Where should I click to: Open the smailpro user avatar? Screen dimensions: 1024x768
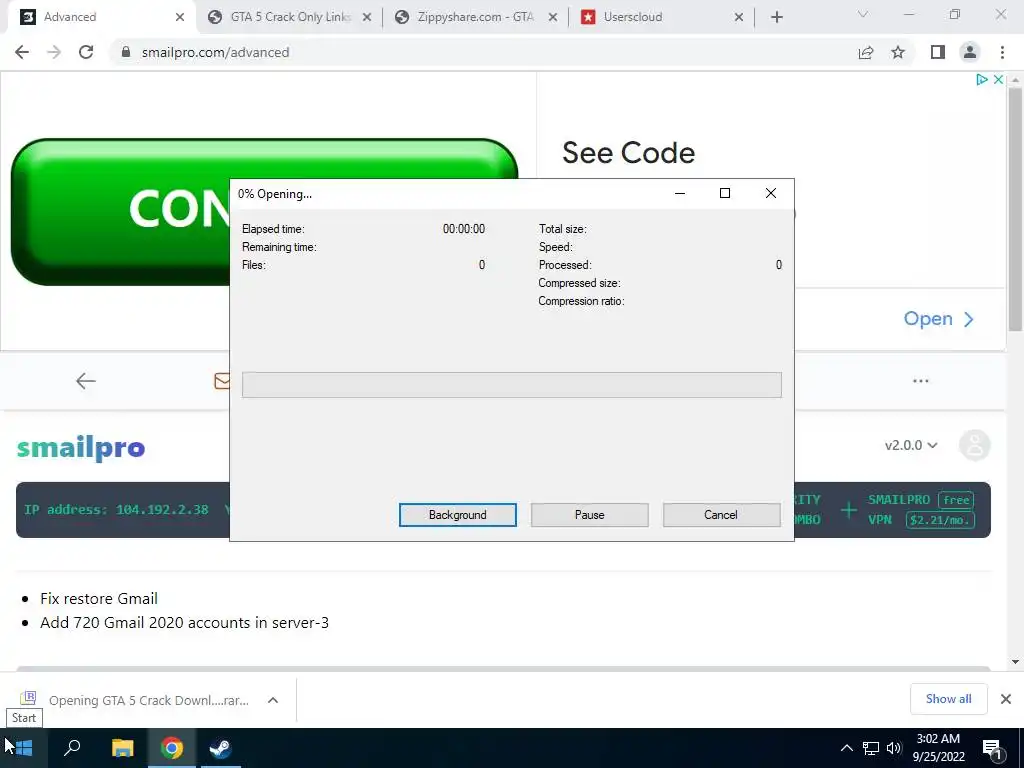click(975, 445)
